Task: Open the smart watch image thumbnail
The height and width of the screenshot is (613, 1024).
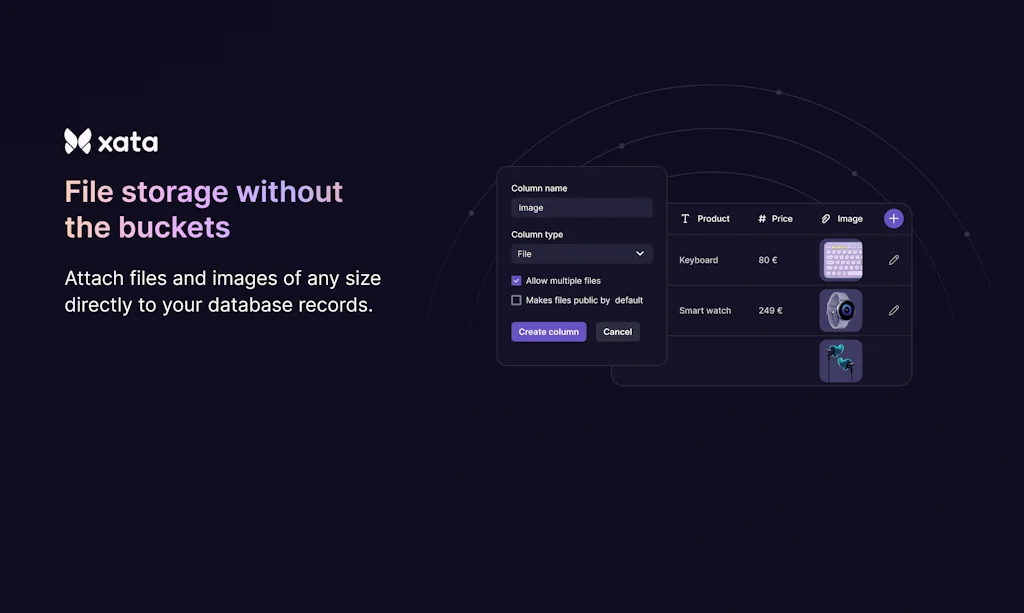Action: tap(841, 311)
